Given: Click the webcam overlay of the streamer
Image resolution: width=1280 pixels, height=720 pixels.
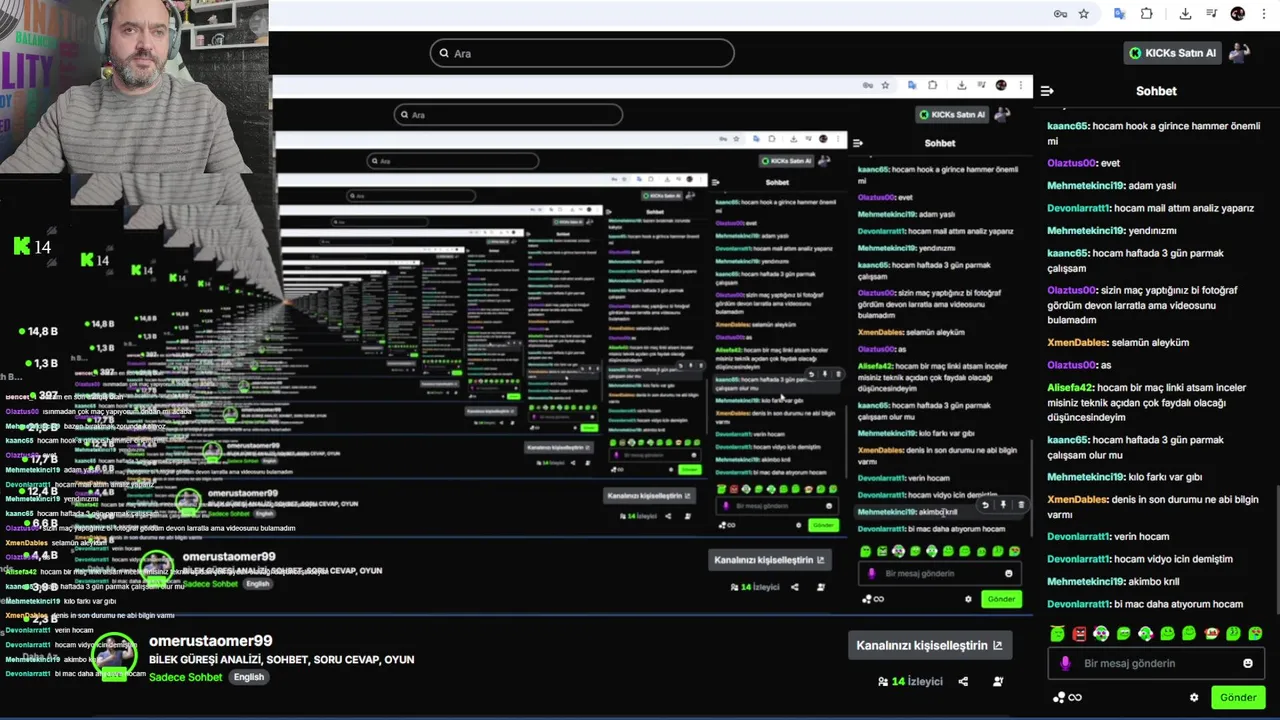Looking at the screenshot, I should click(134, 85).
